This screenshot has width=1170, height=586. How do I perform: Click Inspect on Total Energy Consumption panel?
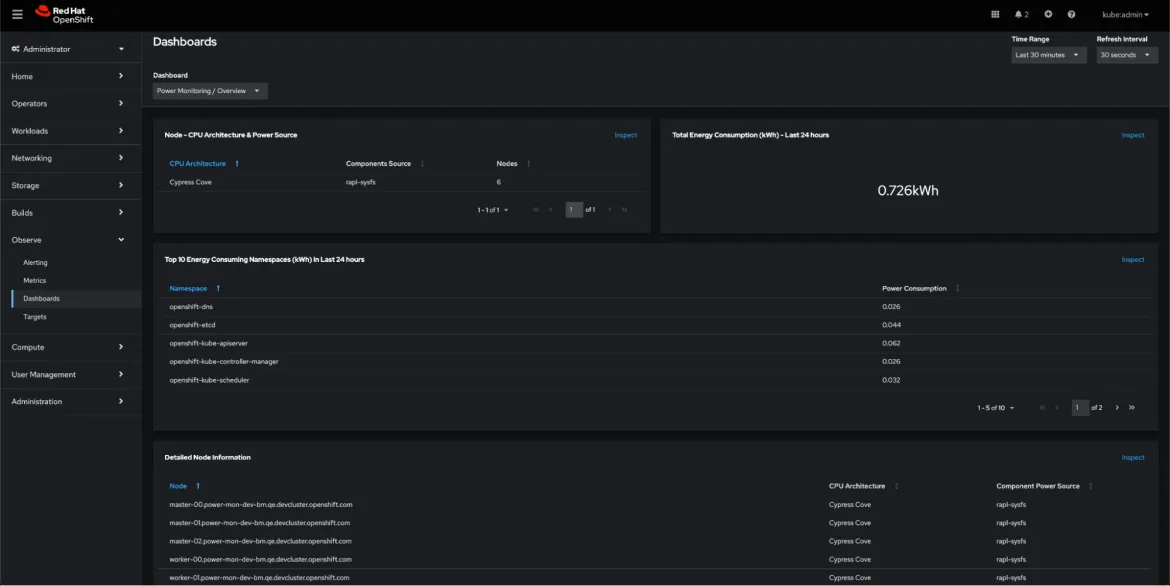point(1132,135)
